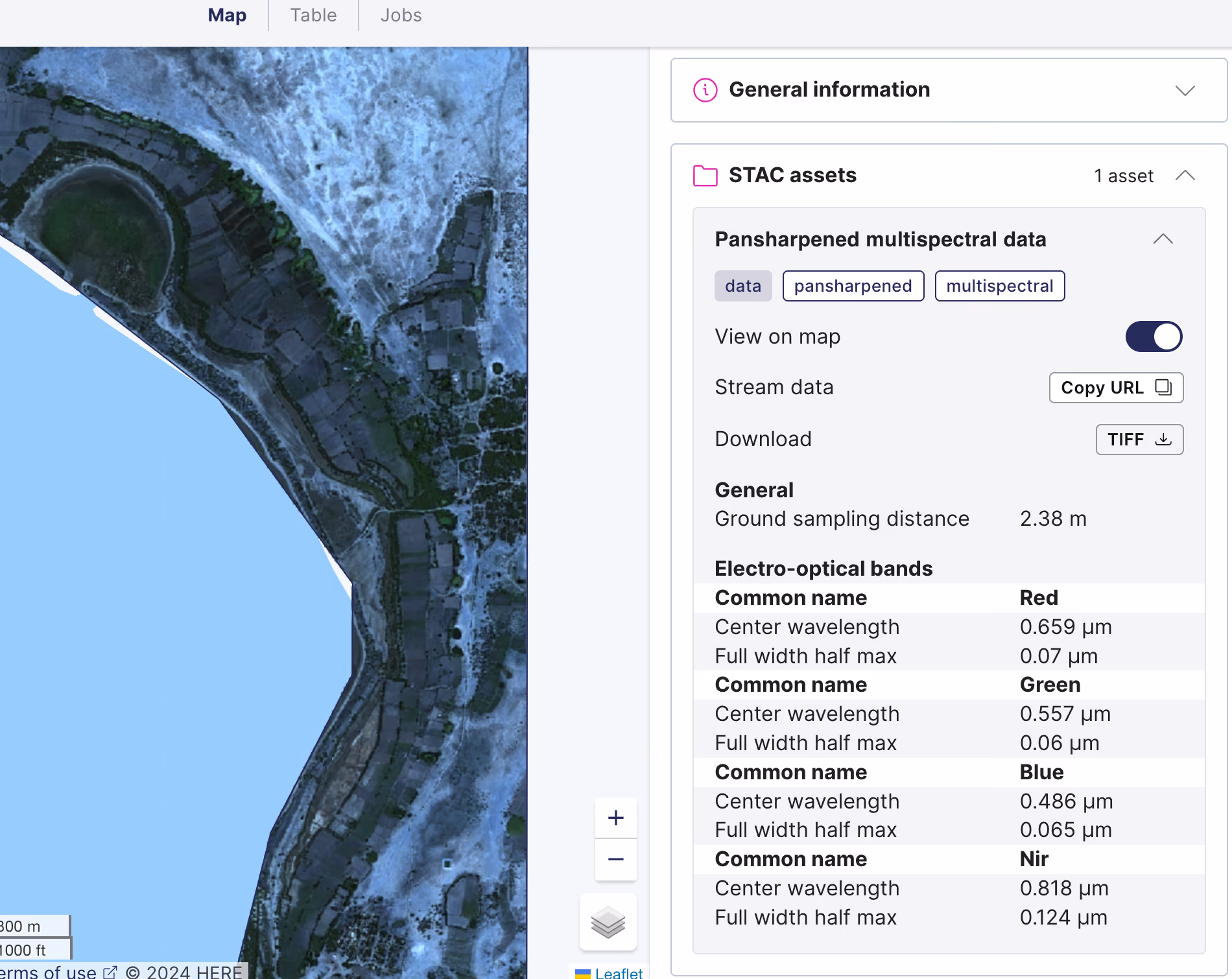Collapse Pansharpened multispectral data asset
Image resolution: width=1232 pixels, height=979 pixels.
1163,239
